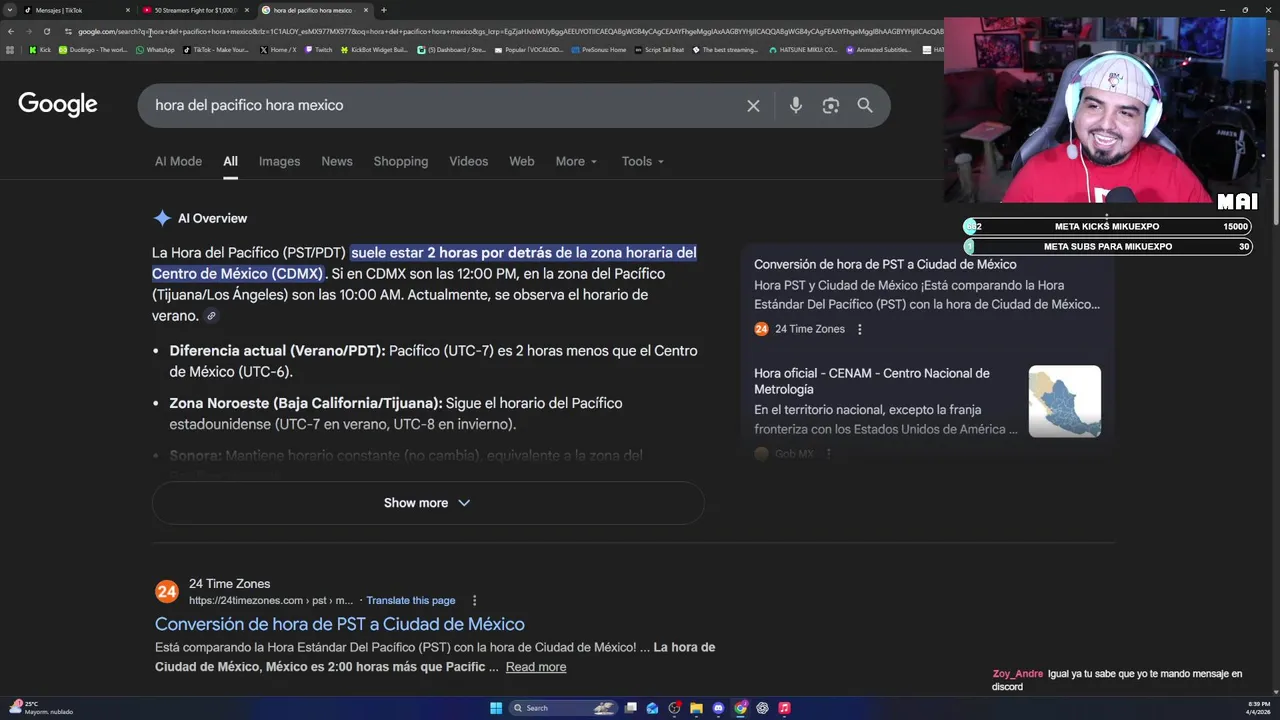Click Read more on the first result
Image resolution: width=1280 pixels, height=720 pixels.
536,667
